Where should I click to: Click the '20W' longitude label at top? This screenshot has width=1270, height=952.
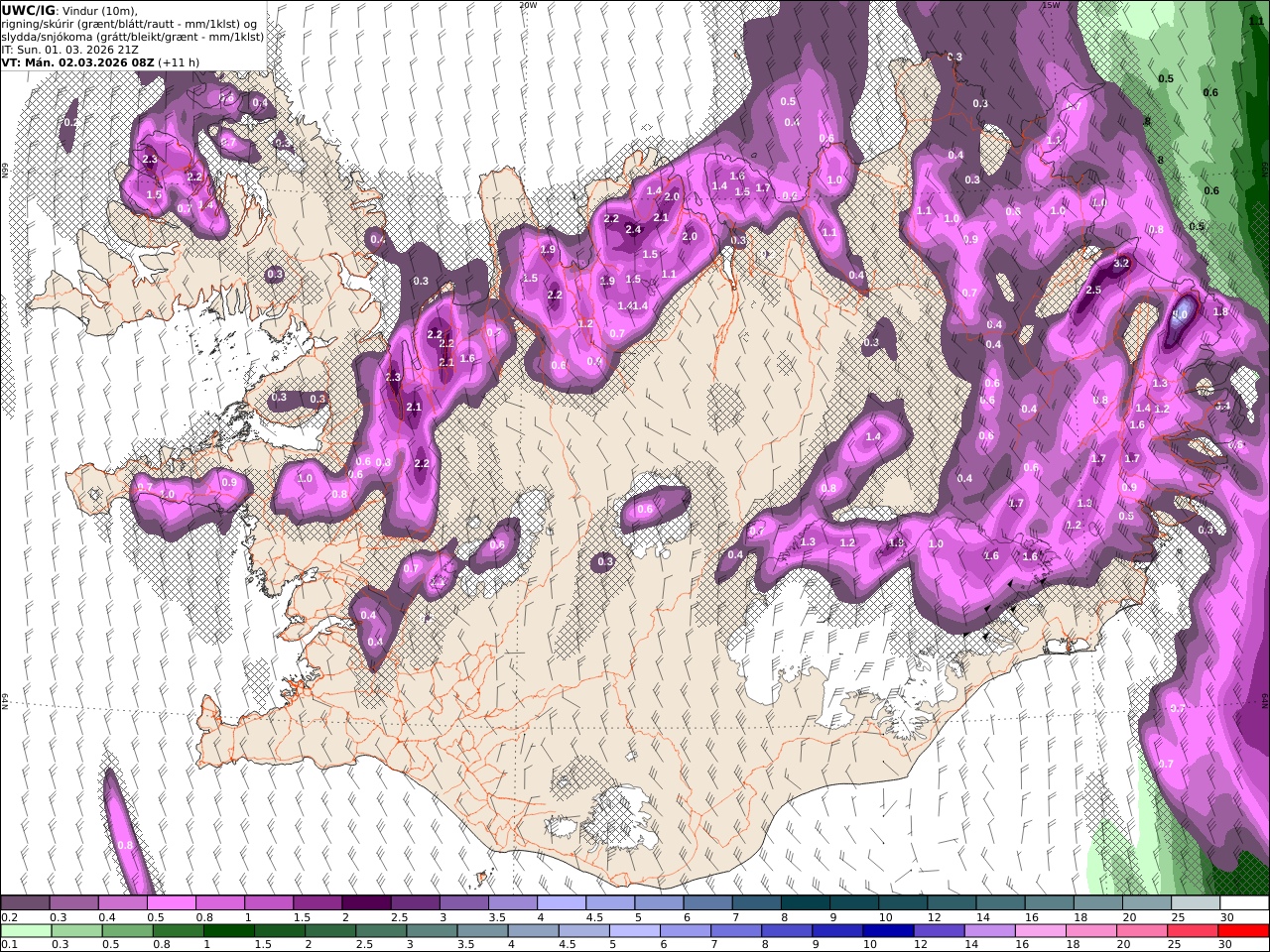[x=528, y=5]
